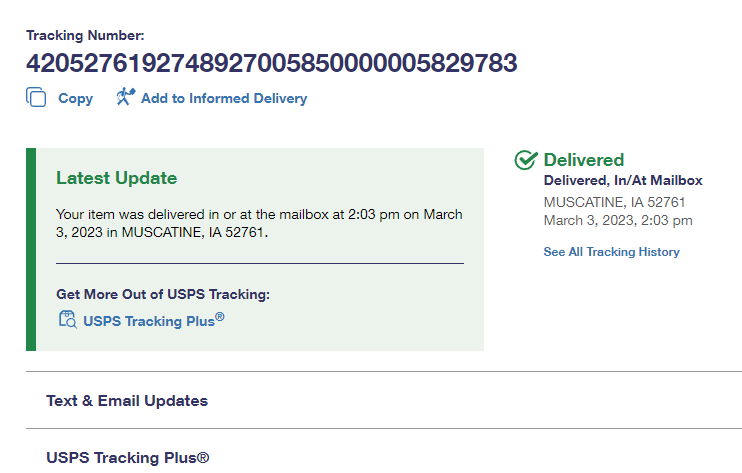Open Add to Informed Delivery link
Viewport: 742px width, 473px height.
[223, 98]
